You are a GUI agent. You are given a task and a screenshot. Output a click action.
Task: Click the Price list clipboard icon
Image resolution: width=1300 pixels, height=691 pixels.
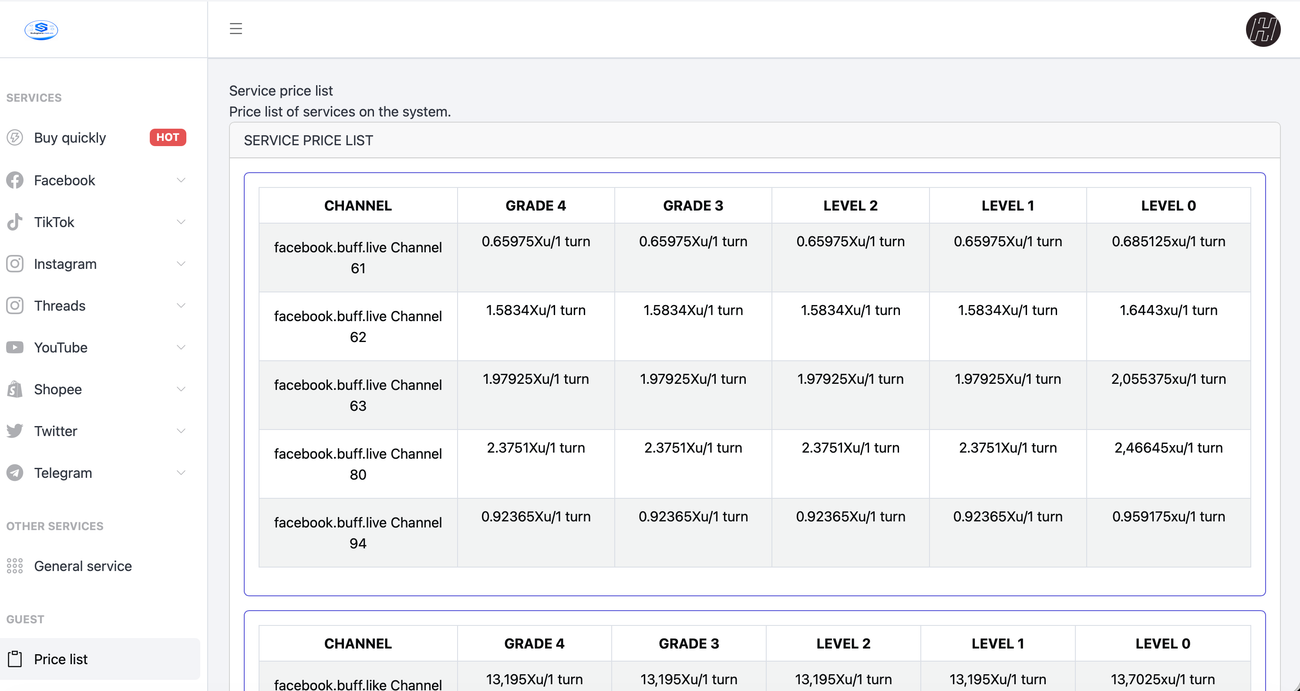[x=15, y=659]
